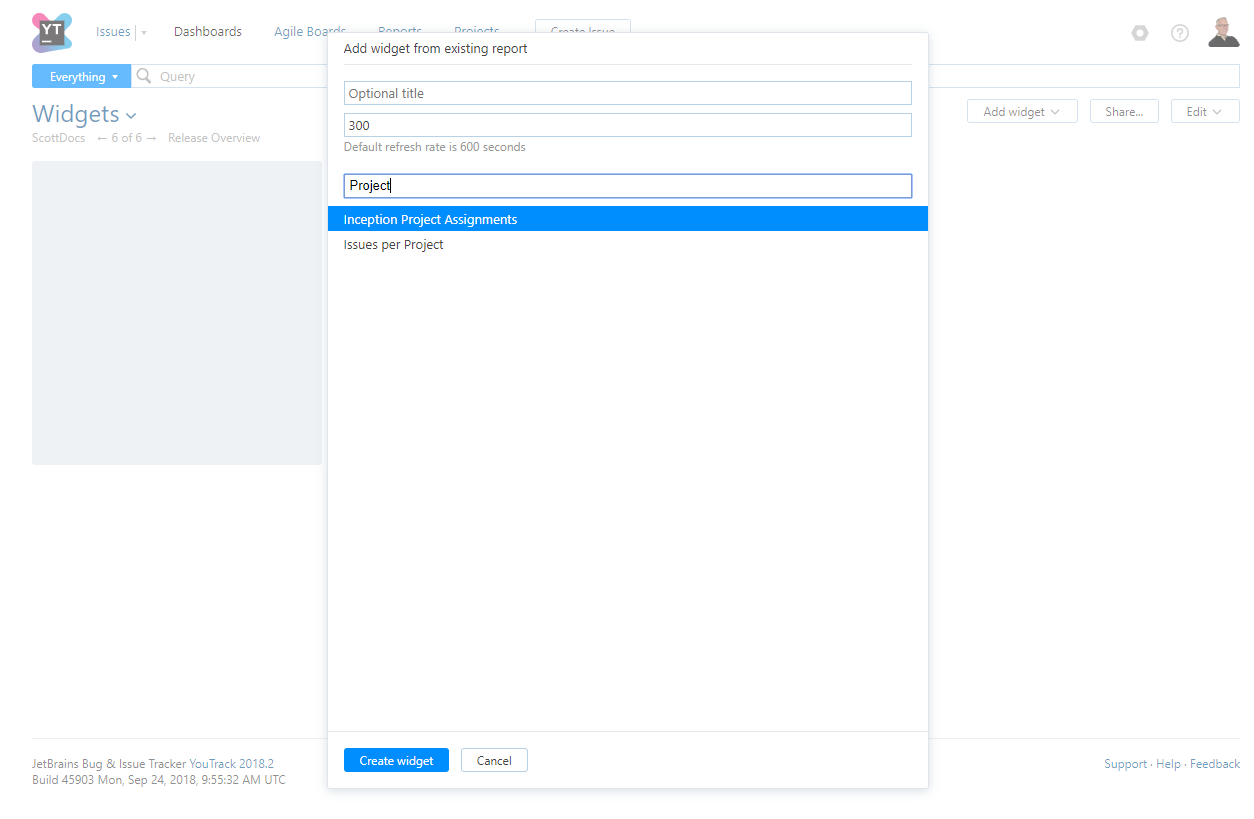Open the settings gear icon
Screen dimensions: 1254x819
click(1140, 33)
